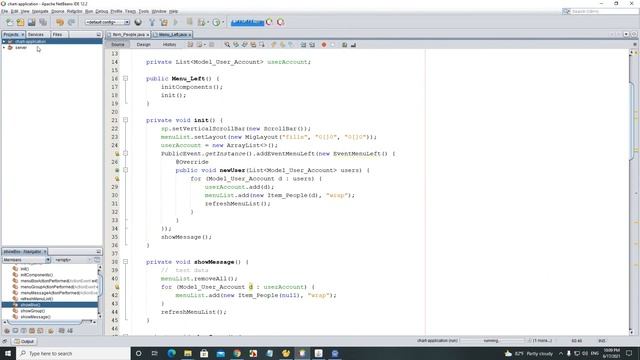Click the Run Project play icon
Viewport: 640px width, 360px height.
[176, 22]
